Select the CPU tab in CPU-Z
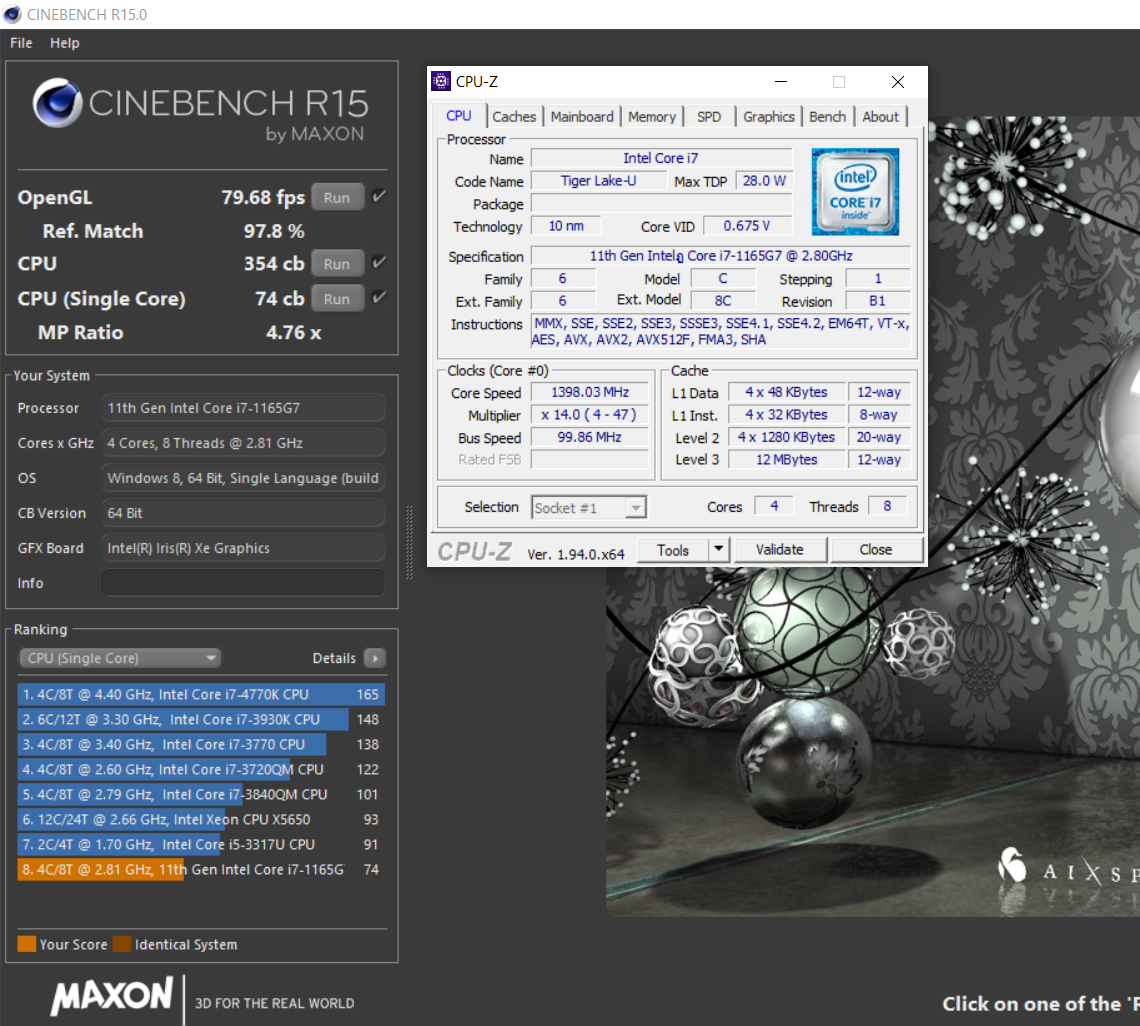Screen dimensions: 1140x1026 click(x=459, y=116)
